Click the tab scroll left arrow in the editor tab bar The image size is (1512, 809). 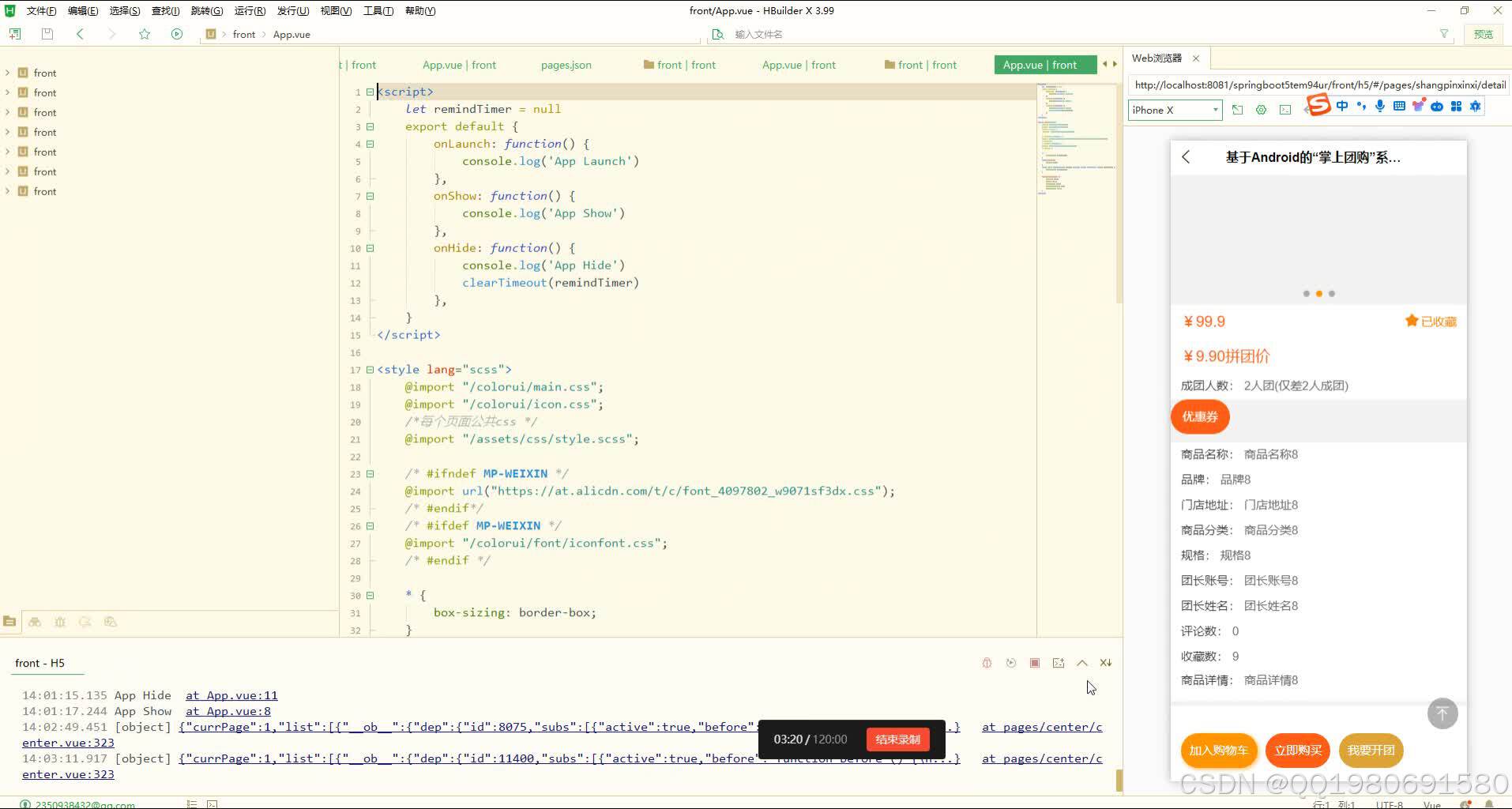pos(1105,65)
